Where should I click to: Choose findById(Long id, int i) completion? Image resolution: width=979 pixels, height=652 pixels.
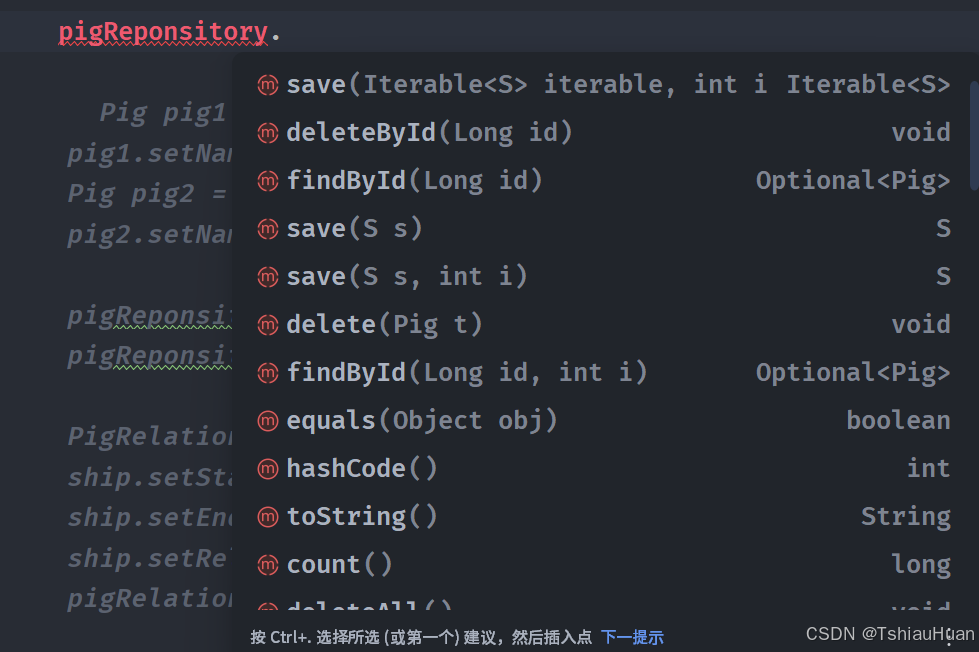coord(604,373)
